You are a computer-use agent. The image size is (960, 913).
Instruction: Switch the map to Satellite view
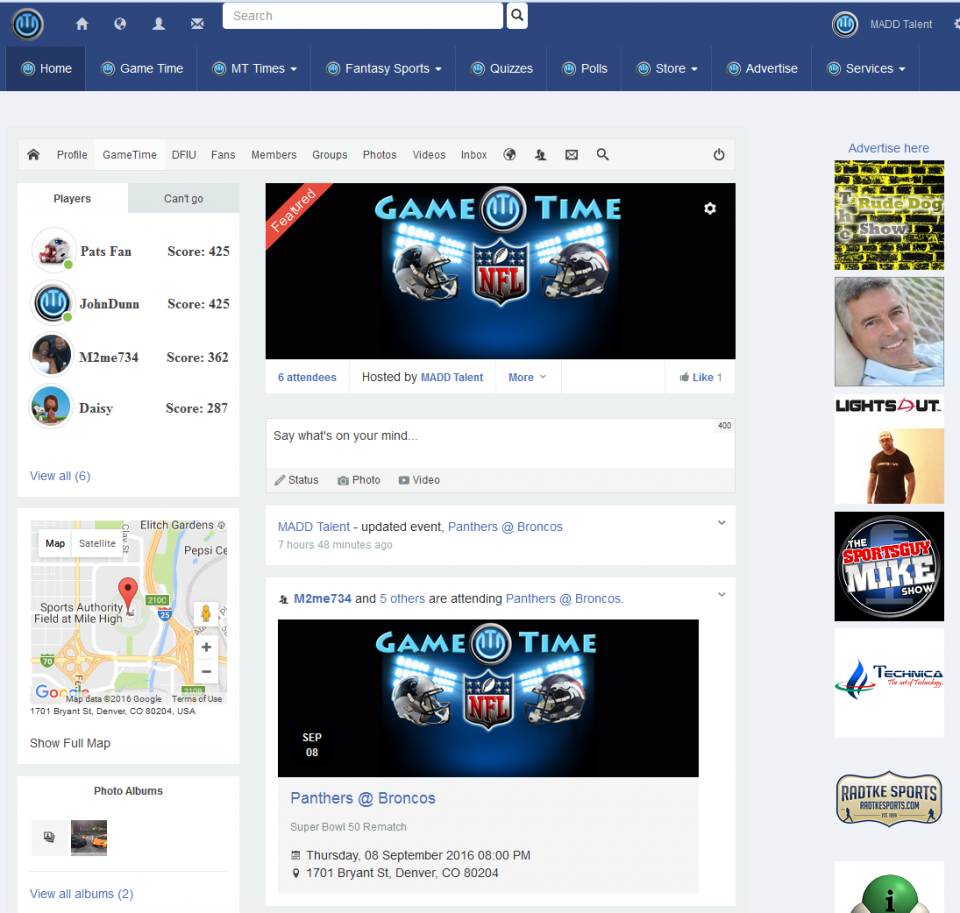coord(97,544)
